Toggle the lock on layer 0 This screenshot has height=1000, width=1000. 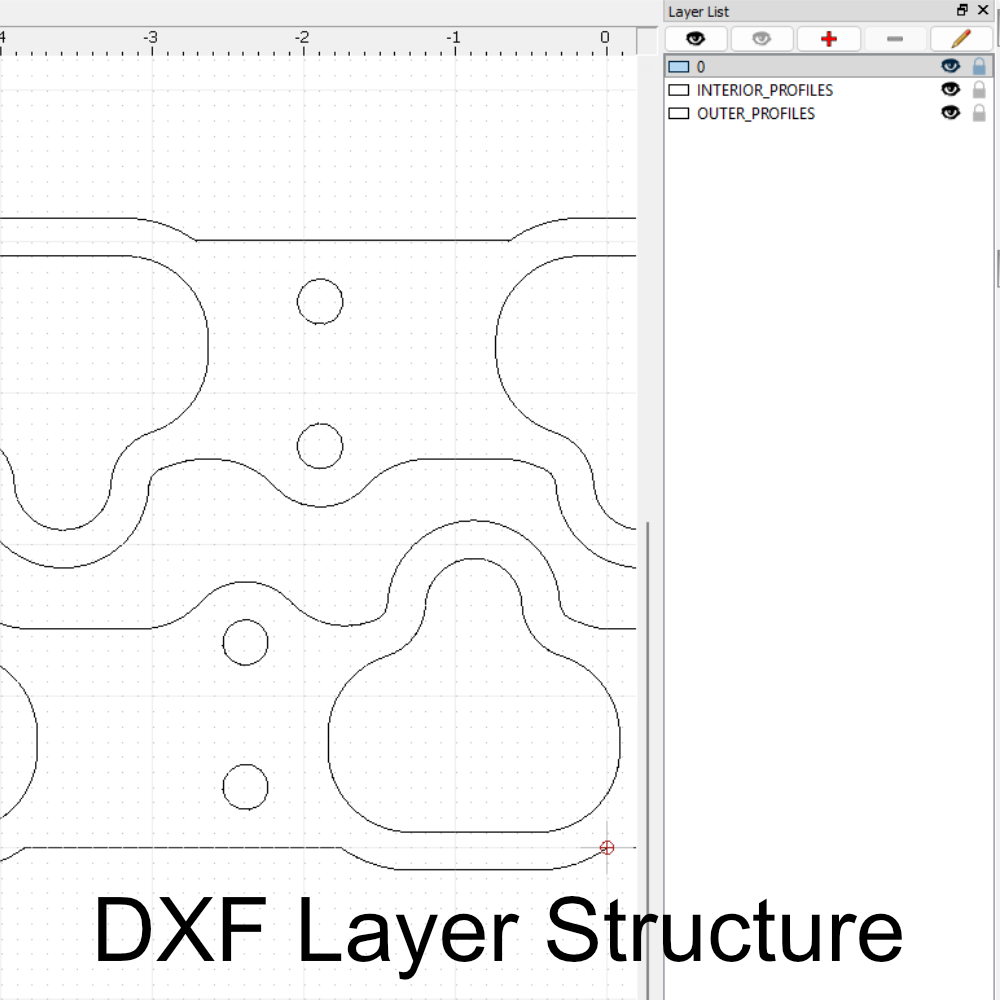[x=980, y=67]
